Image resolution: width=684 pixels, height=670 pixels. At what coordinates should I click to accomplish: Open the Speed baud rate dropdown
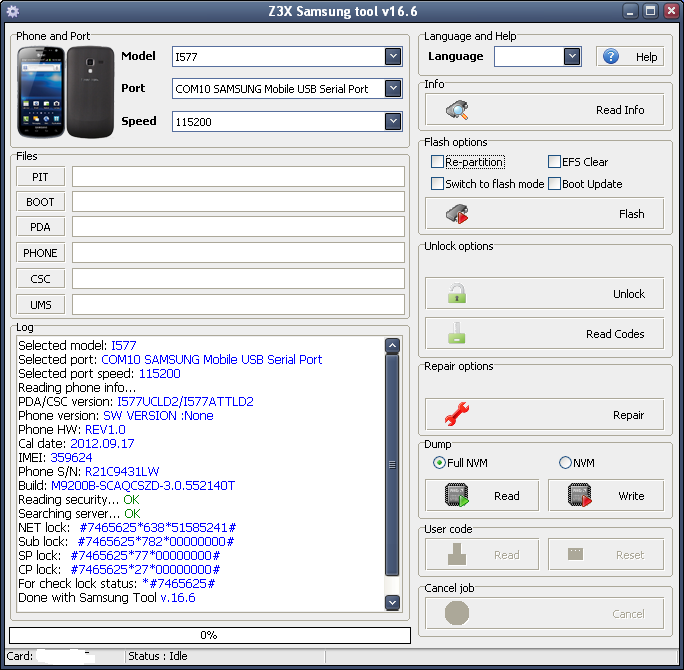coord(393,121)
